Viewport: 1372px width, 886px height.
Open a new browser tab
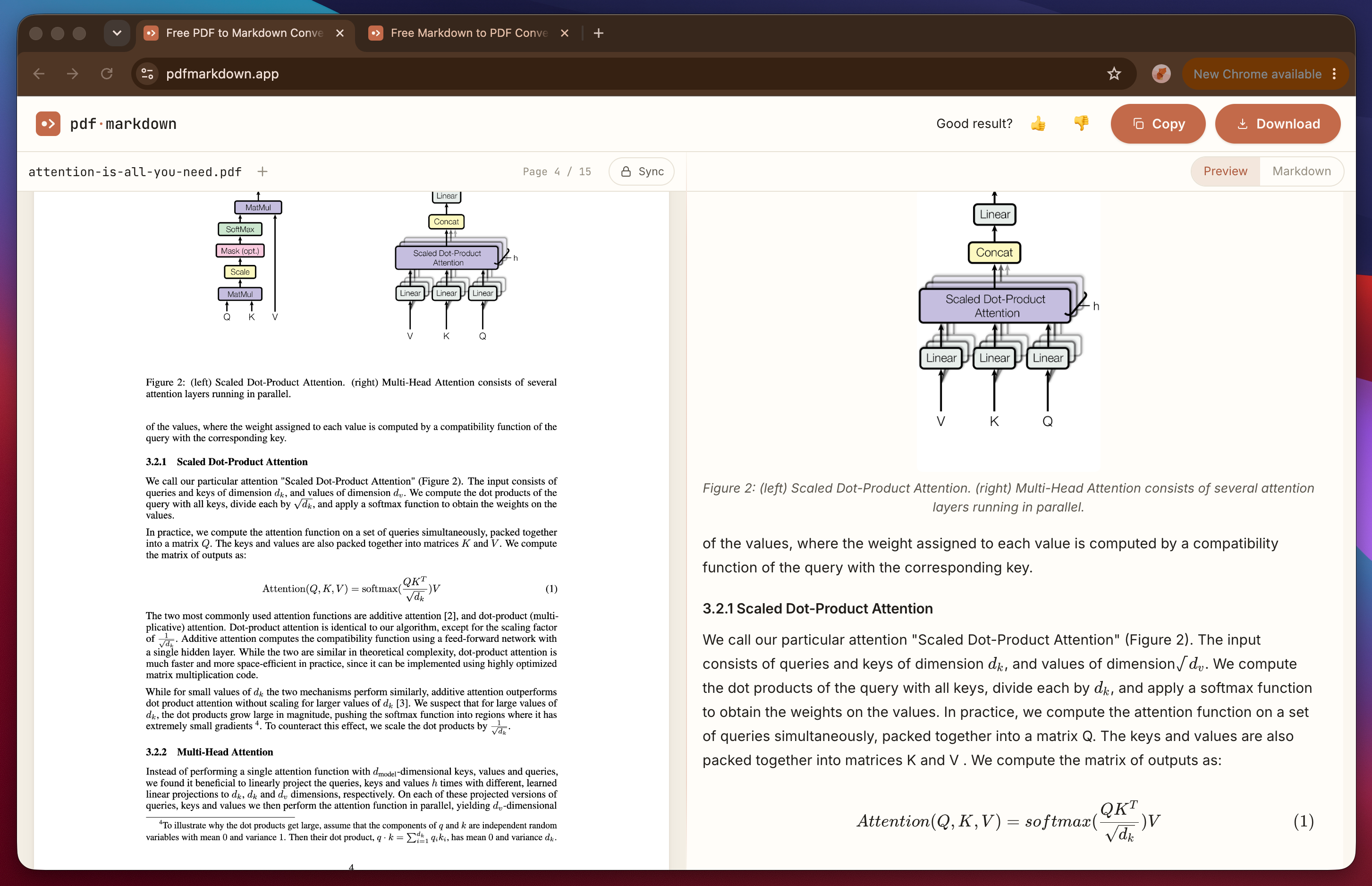(x=599, y=34)
